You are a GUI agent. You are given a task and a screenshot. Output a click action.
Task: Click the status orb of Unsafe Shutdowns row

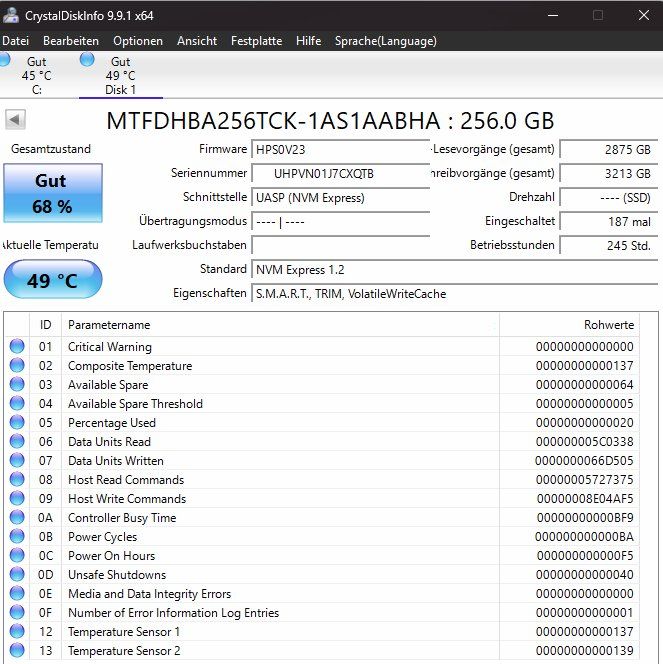17,574
